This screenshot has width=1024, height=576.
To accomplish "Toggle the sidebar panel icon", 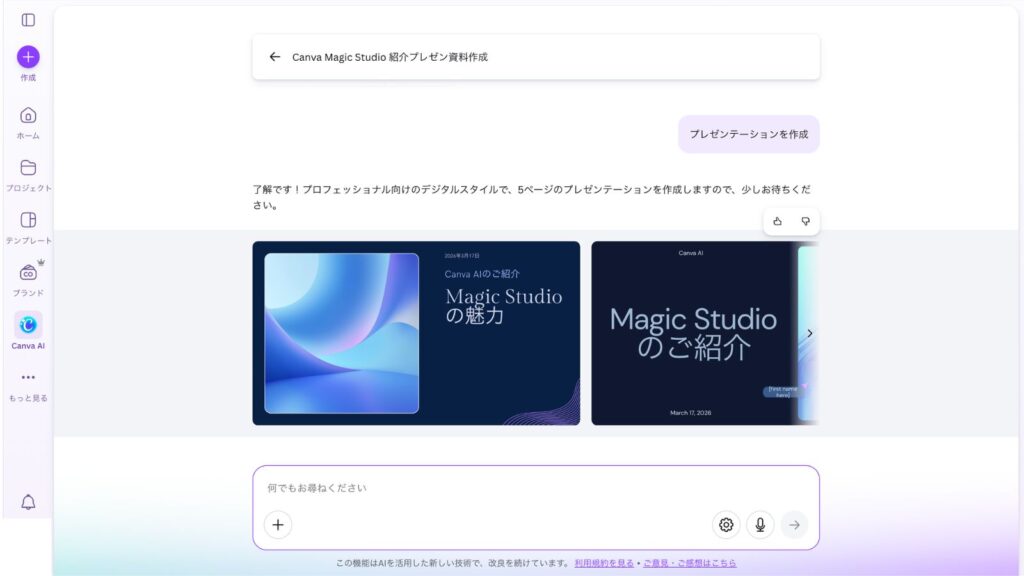I will (28, 20).
